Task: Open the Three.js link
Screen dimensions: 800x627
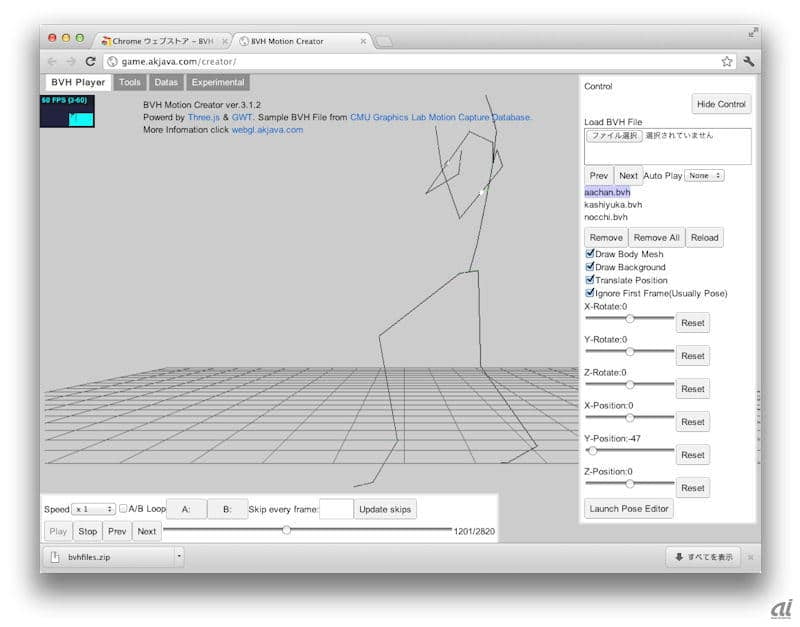Action: click(x=204, y=117)
